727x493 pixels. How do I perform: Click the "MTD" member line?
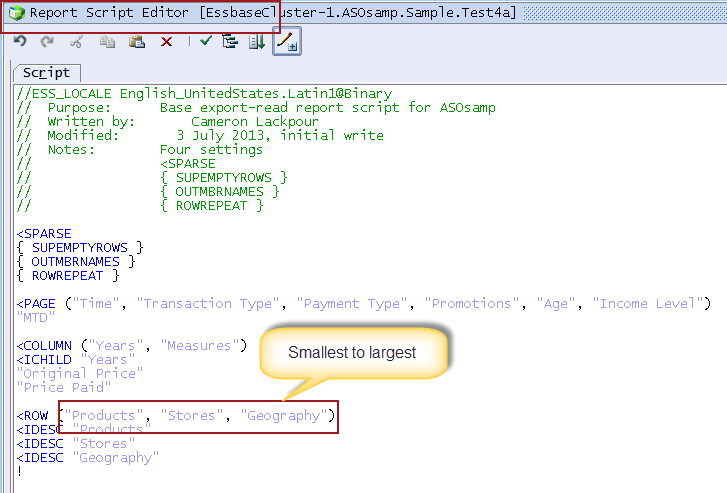[36, 318]
